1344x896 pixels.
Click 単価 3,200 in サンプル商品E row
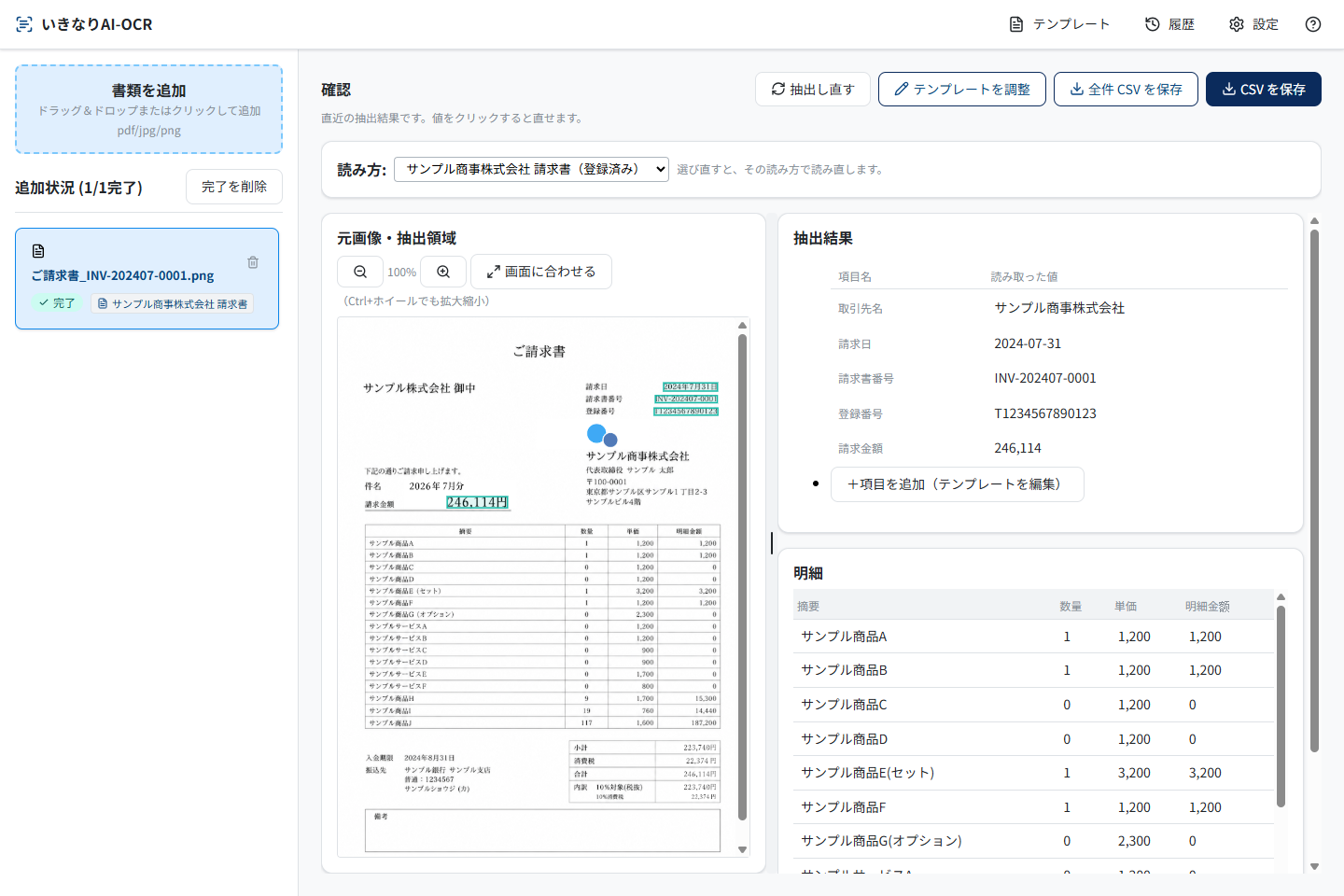1134,773
